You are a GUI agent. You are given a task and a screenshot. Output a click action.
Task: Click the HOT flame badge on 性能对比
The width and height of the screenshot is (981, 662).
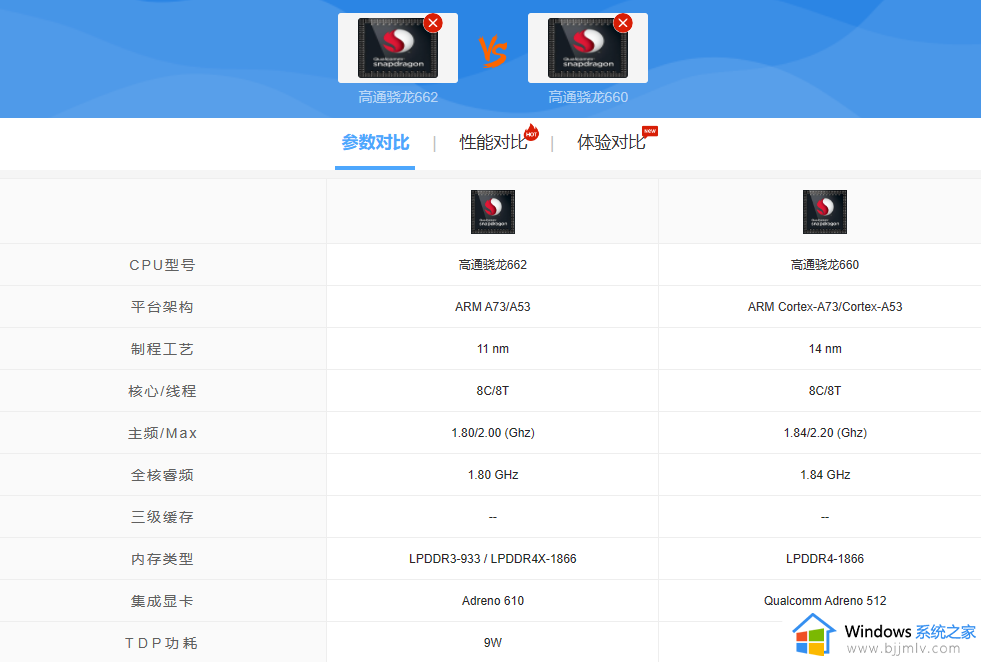click(x=531, y=132)
